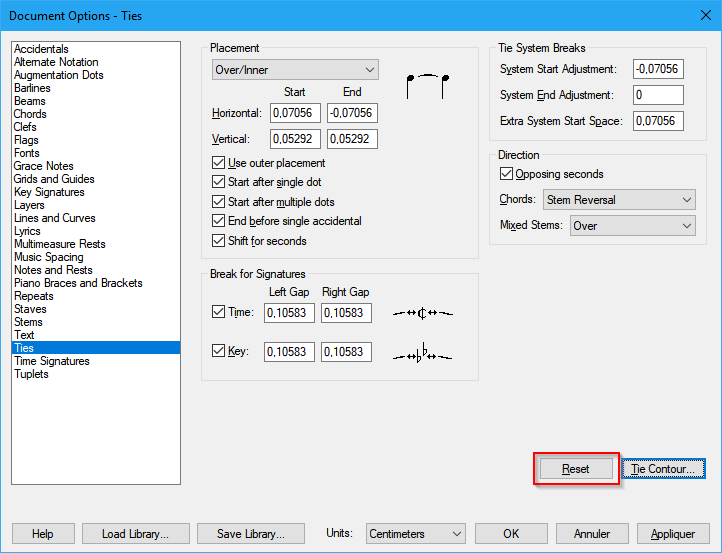
Task: Open the Over/Inner placement dropdown
Action: [295, 69]
